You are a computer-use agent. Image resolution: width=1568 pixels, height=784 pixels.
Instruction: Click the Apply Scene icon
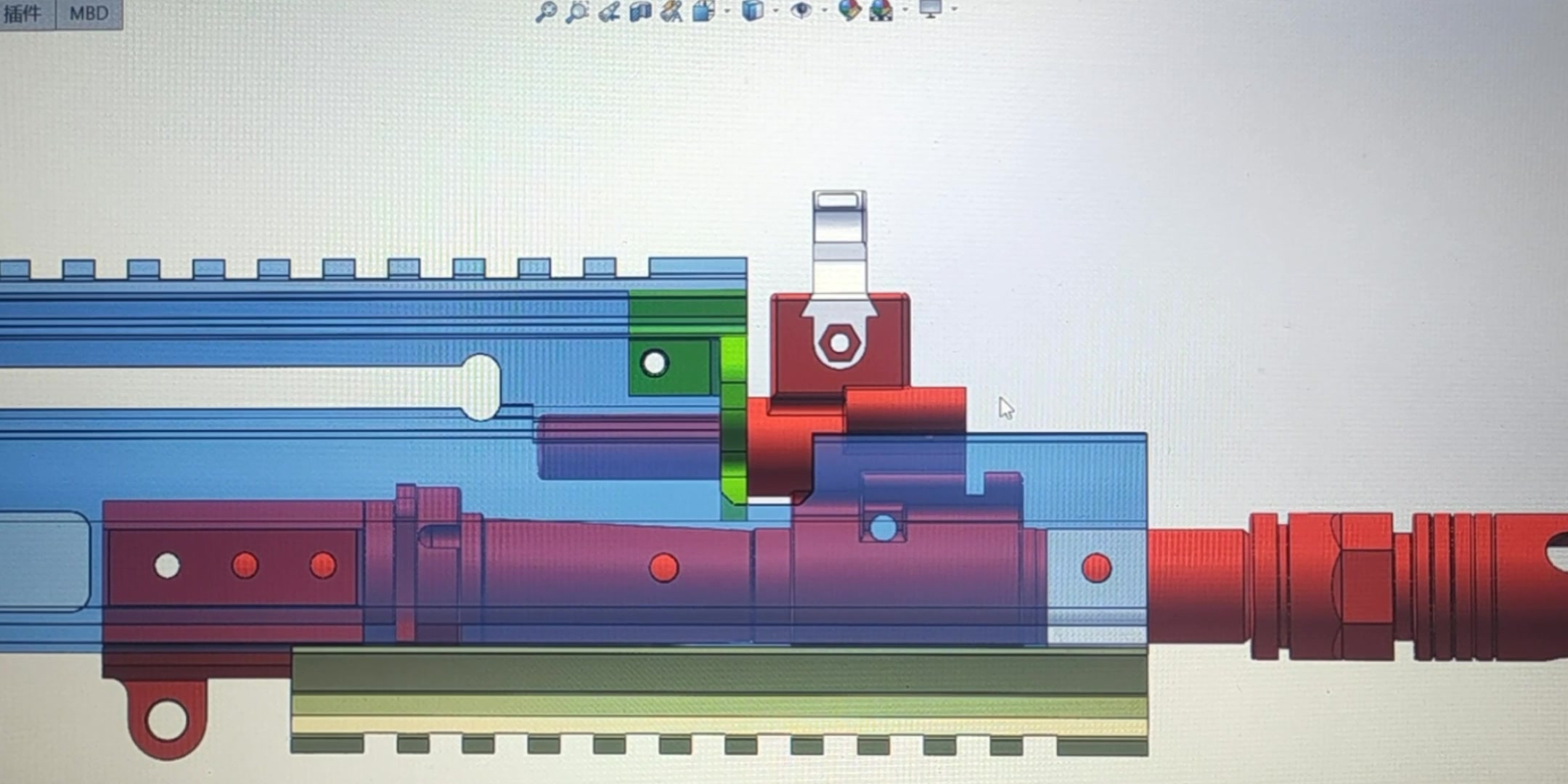click(x=881, y=10)
